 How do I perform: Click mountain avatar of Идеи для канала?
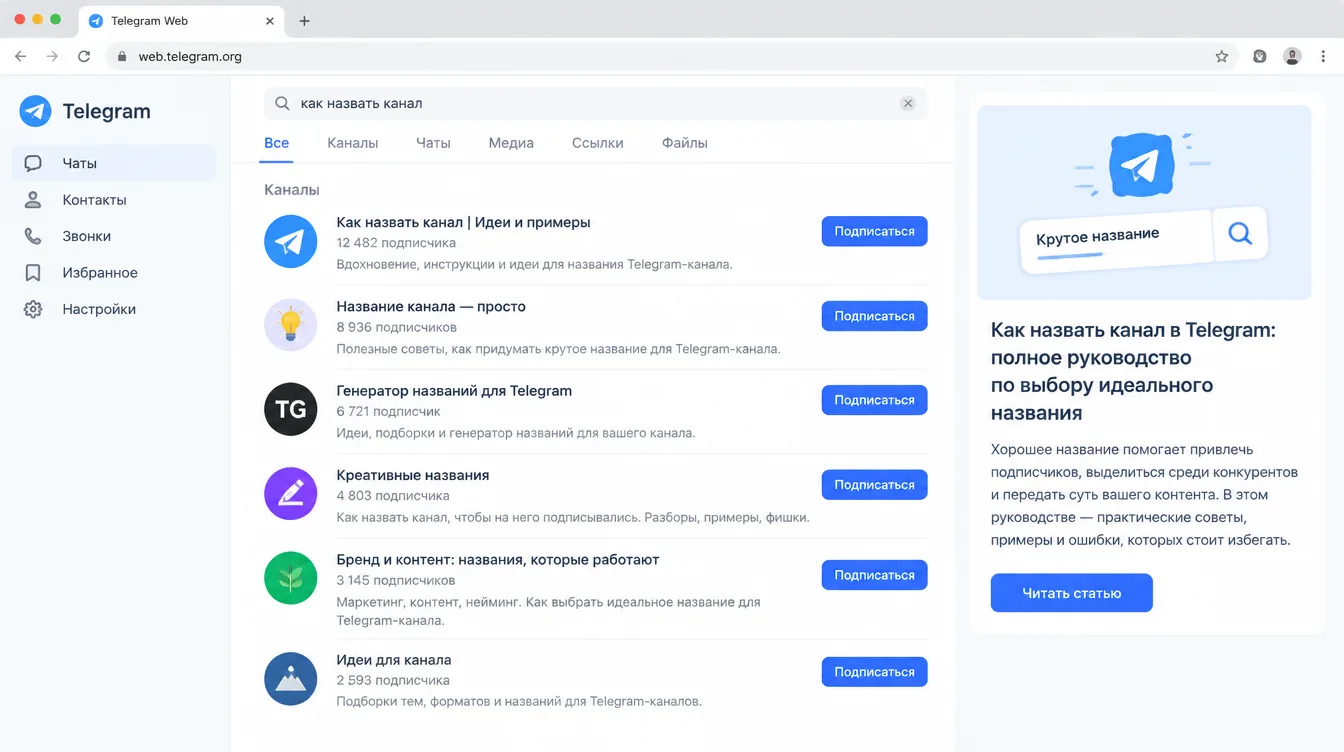290,679
